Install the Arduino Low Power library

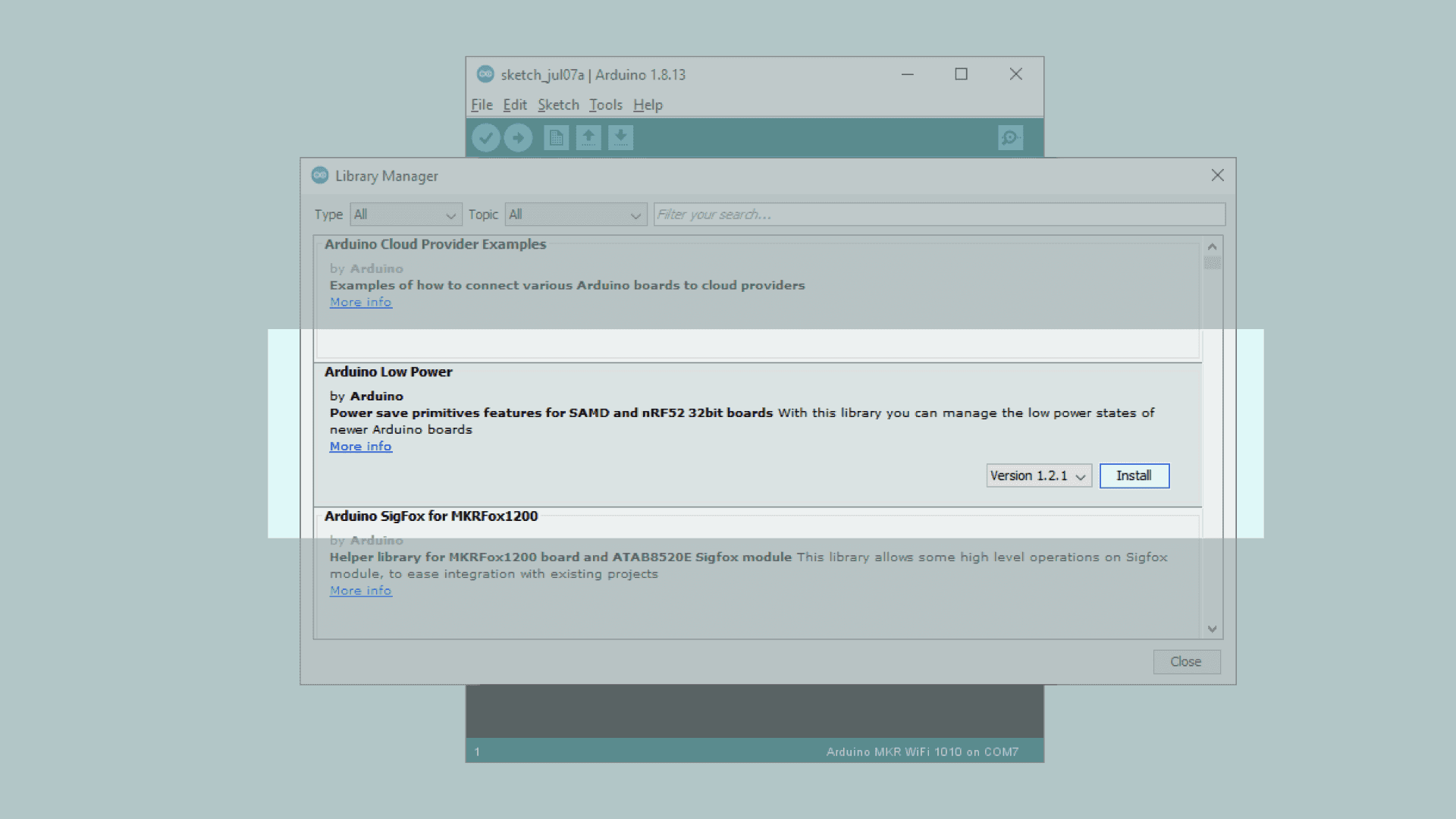(1134, 475)
